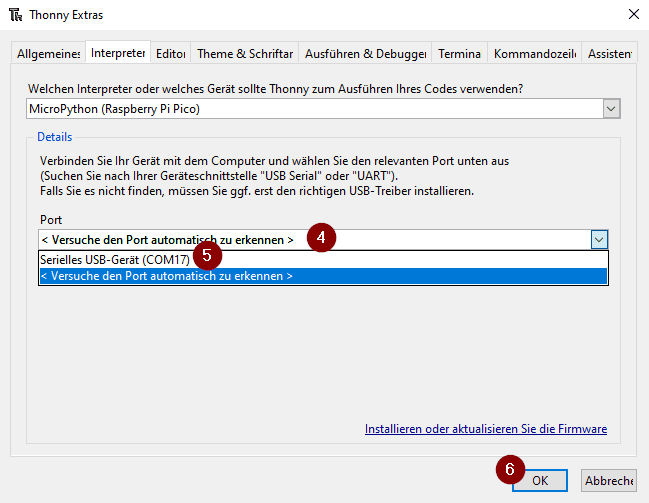Click the red step marker numbered 5
Viewport: 649px width, 503px height.
point(207,255)
